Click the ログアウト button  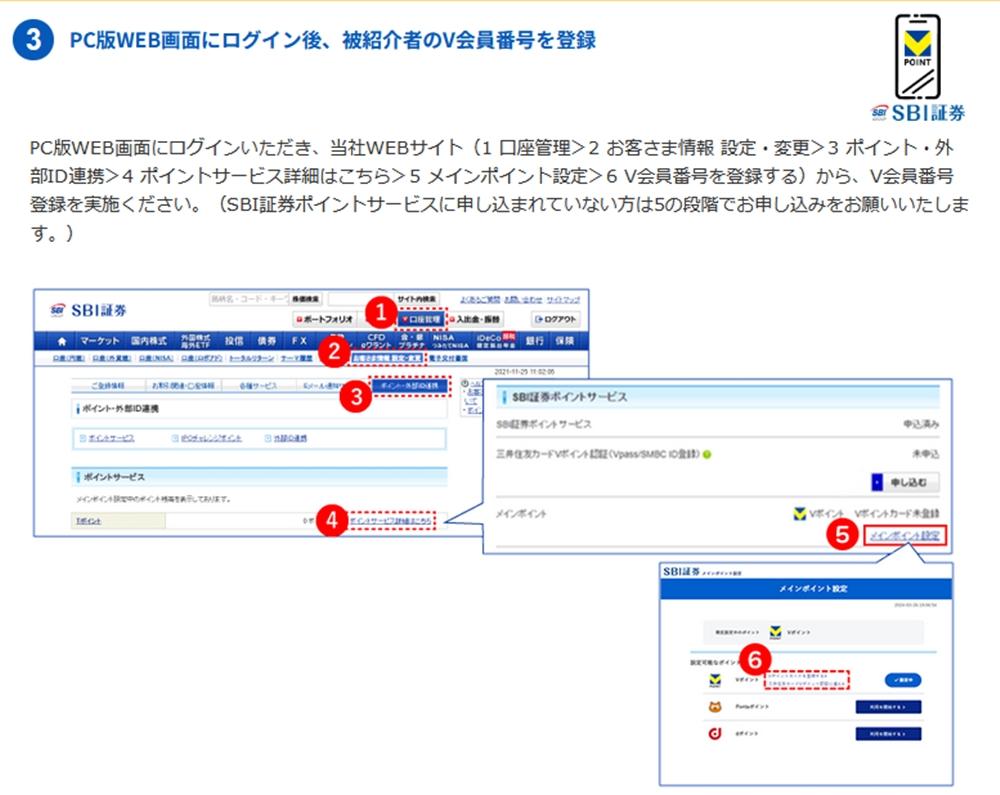(555, 319)
